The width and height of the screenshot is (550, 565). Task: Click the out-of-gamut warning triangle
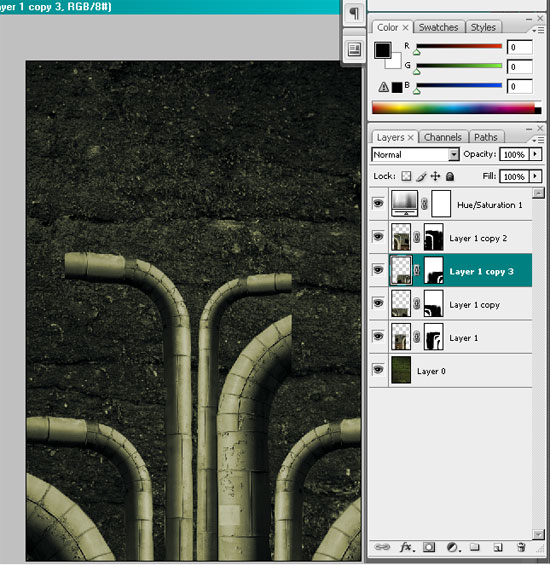coord(383,87)
